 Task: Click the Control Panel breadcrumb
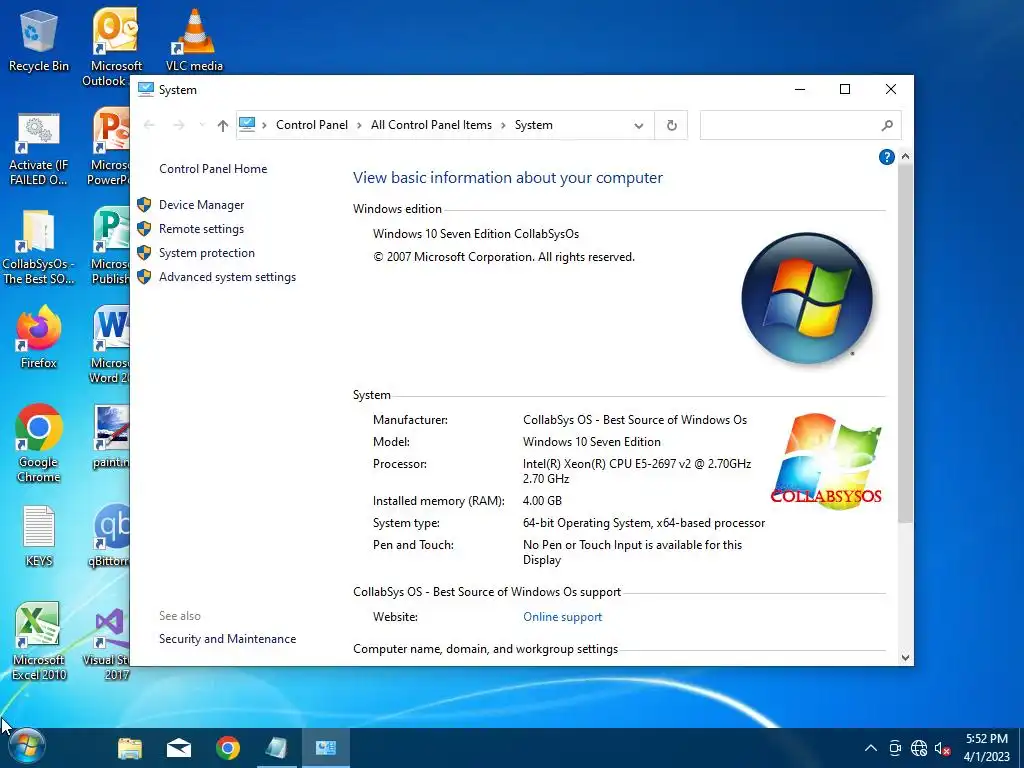tap(312, 125)
